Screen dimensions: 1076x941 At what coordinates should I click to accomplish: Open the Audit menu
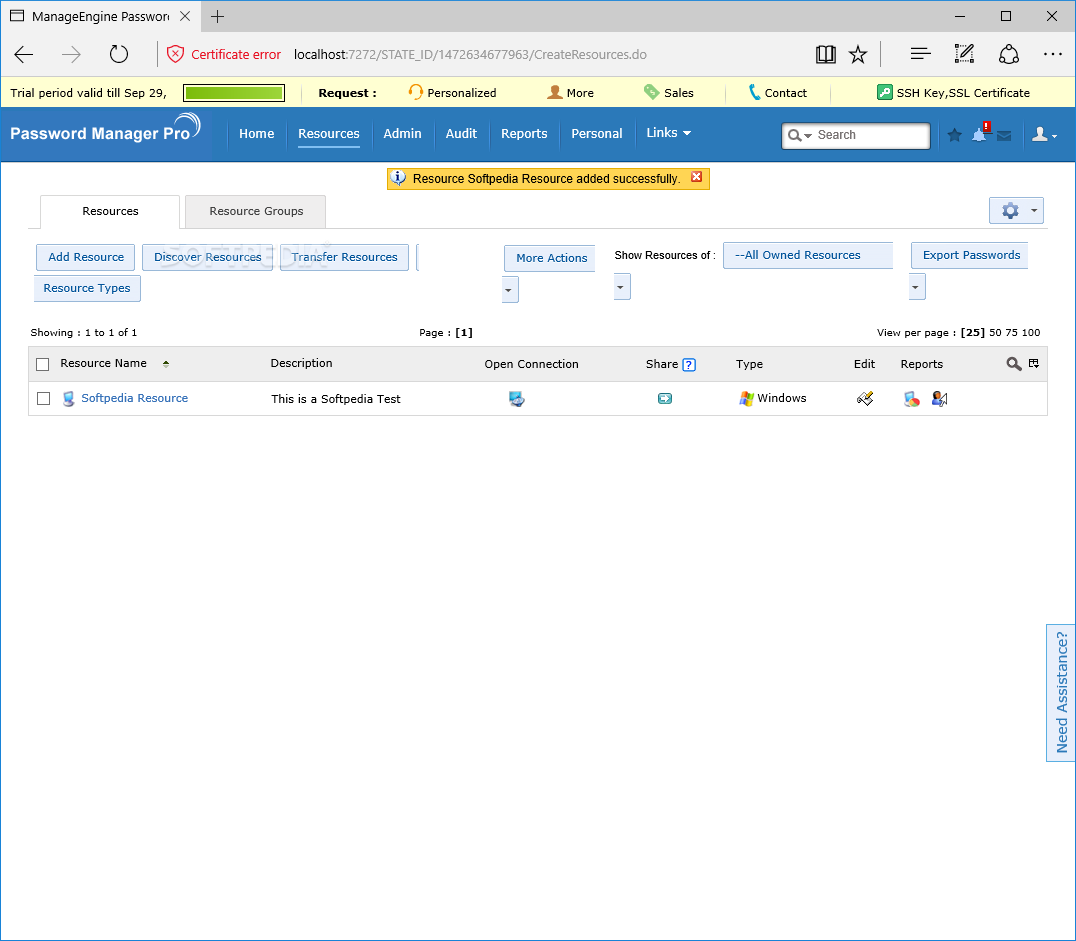pos(461,134)
